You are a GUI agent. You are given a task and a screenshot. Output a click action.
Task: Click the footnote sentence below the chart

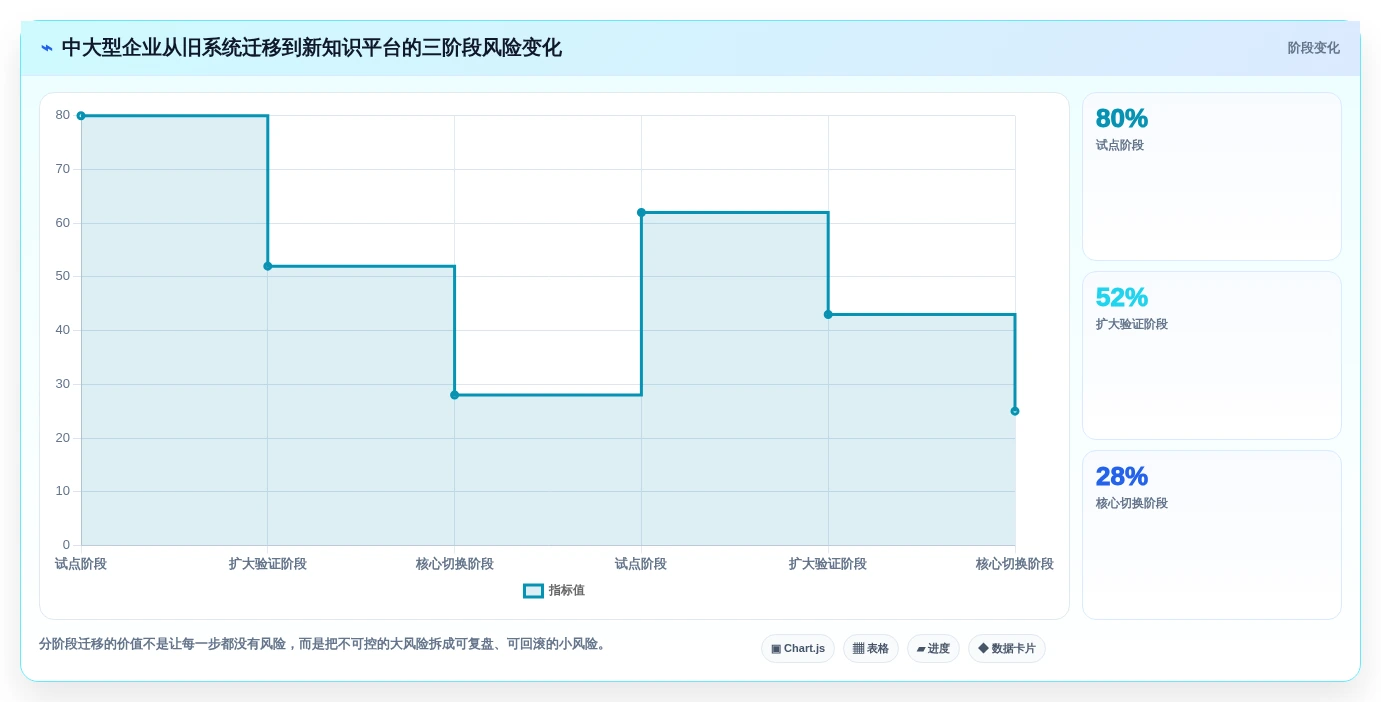tap(324, 644)
